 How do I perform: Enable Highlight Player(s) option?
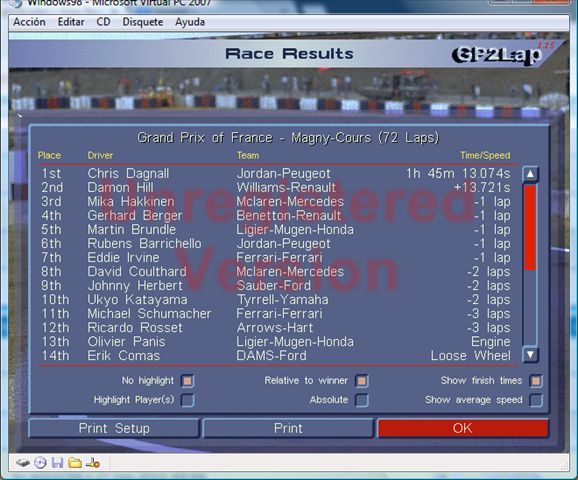188,400
